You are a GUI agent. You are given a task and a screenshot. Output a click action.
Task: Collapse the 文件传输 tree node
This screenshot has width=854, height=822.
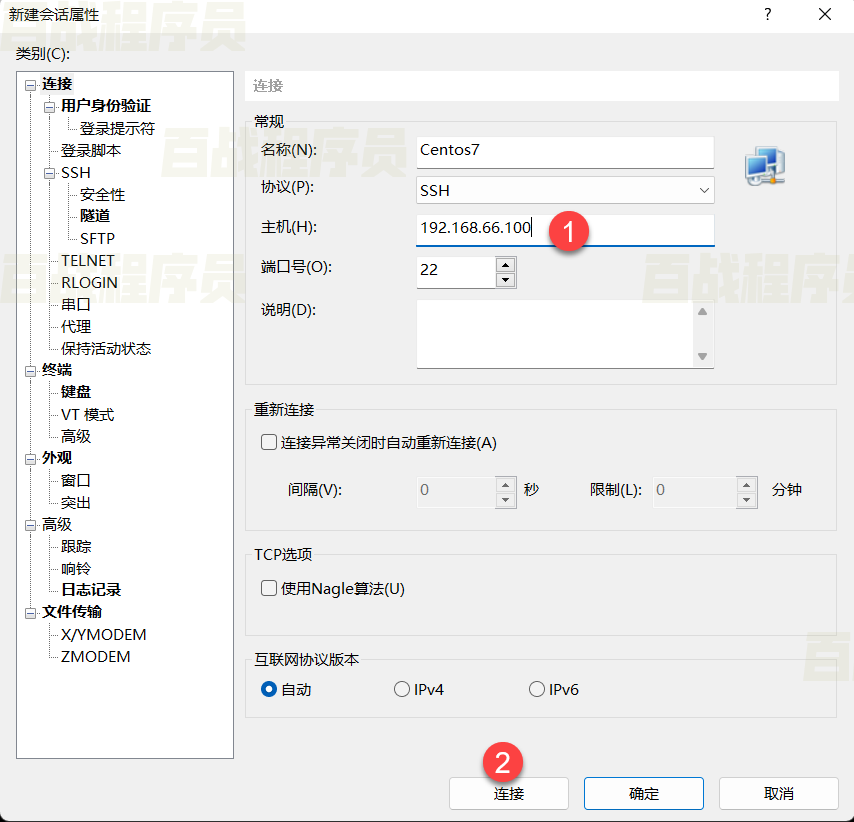(x=30, y=613)
